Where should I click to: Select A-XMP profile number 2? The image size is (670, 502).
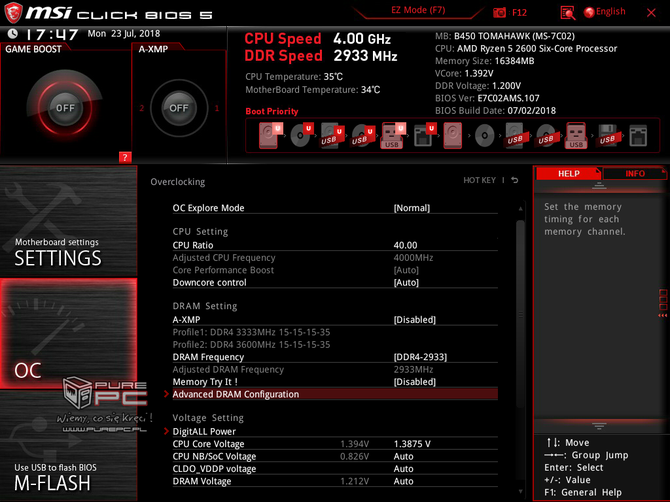coord(141,108)
